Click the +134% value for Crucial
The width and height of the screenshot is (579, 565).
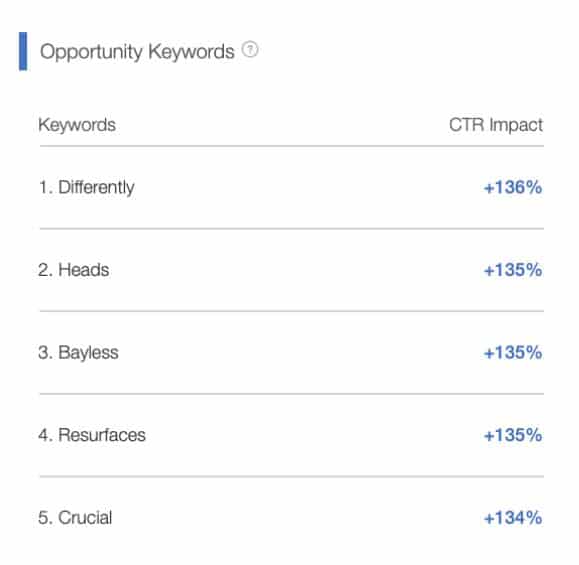(x=513, y=518)
